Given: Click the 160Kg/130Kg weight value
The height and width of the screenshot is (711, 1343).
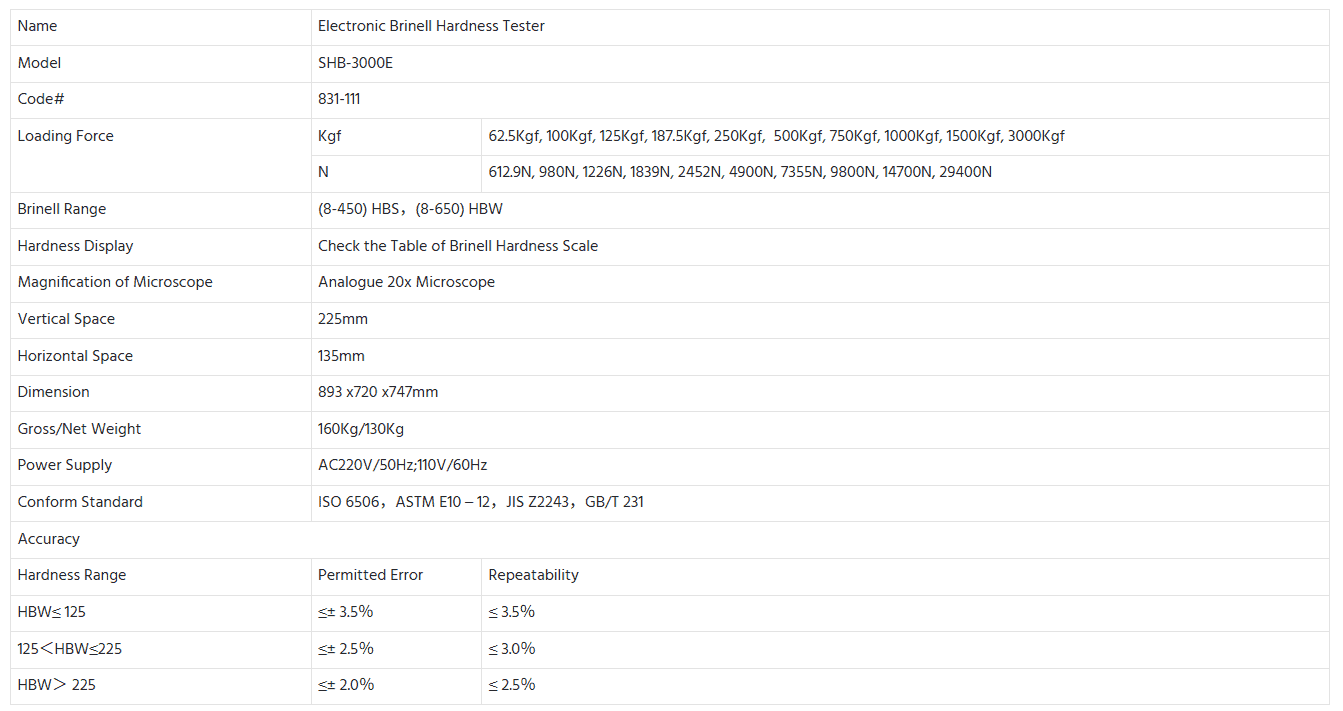Looking at the screenshot, I should (x=361, y=429).
